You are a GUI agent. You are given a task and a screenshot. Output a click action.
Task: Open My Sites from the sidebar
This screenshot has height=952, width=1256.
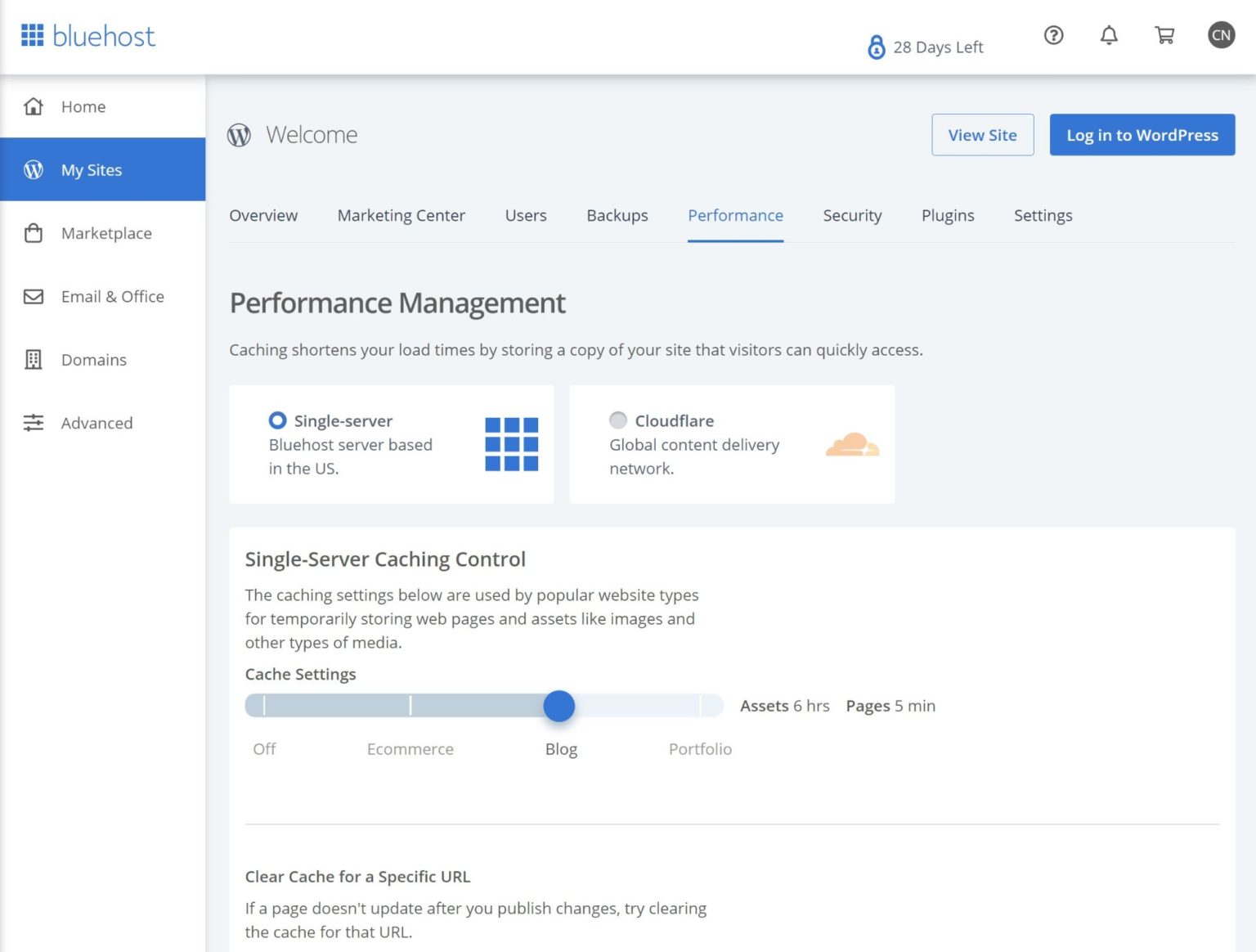click(91, 169)
